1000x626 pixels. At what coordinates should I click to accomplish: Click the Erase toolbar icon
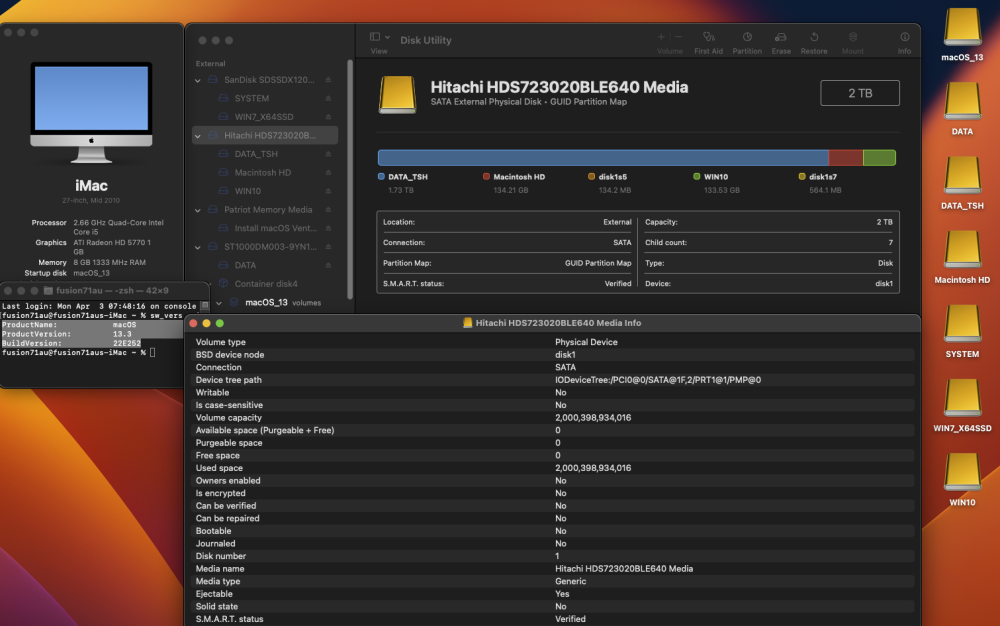tap(781, 38)
